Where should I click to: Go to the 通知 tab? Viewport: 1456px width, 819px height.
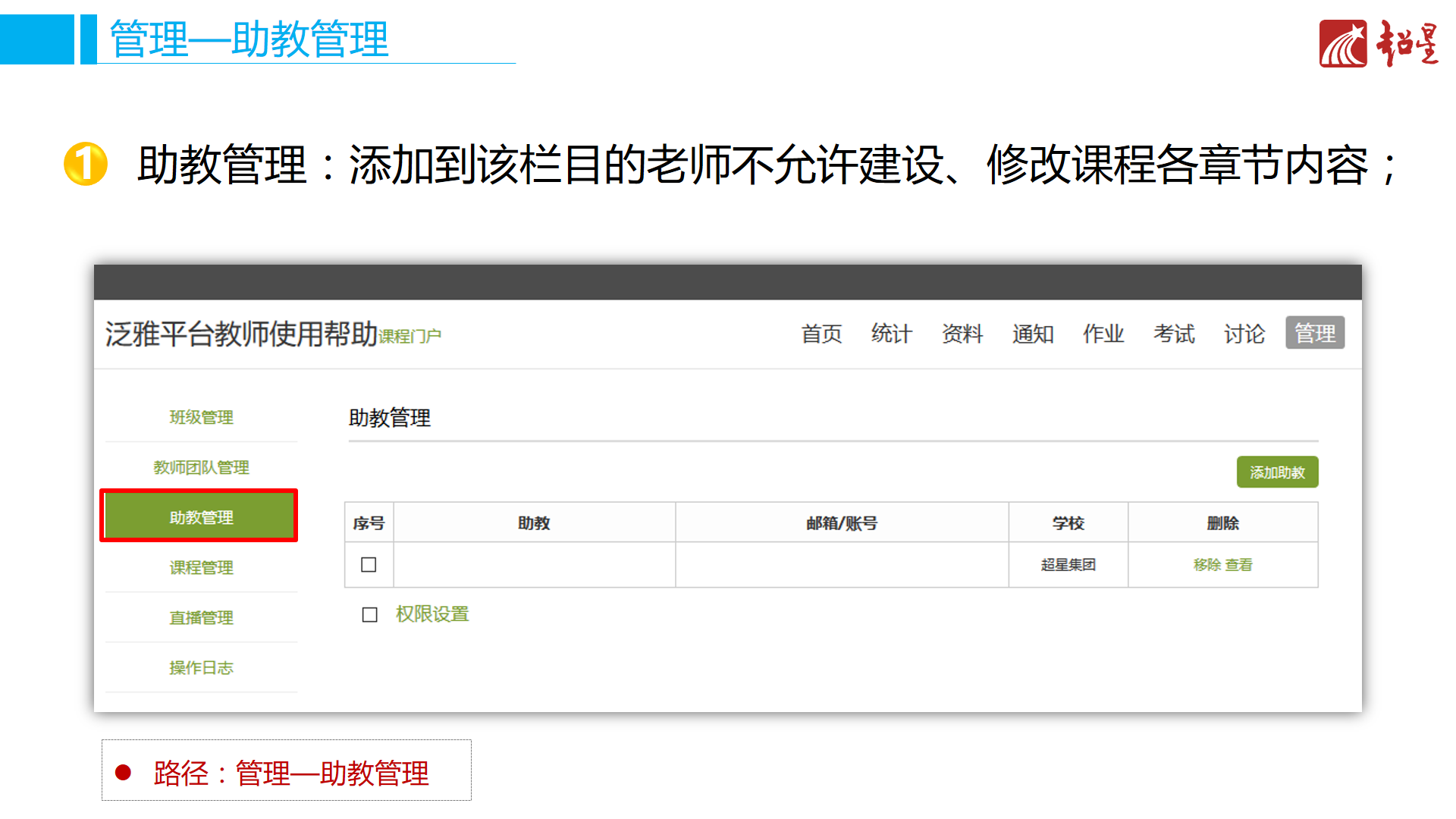1032,334
